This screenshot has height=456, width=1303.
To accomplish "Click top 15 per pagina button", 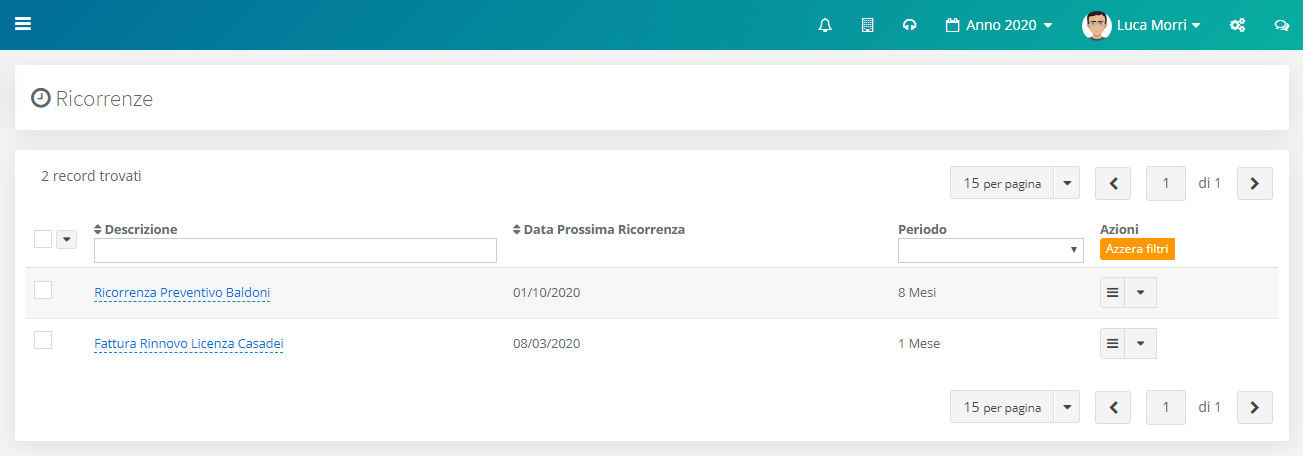I will pyautogui.click(x=1002, y=183).
